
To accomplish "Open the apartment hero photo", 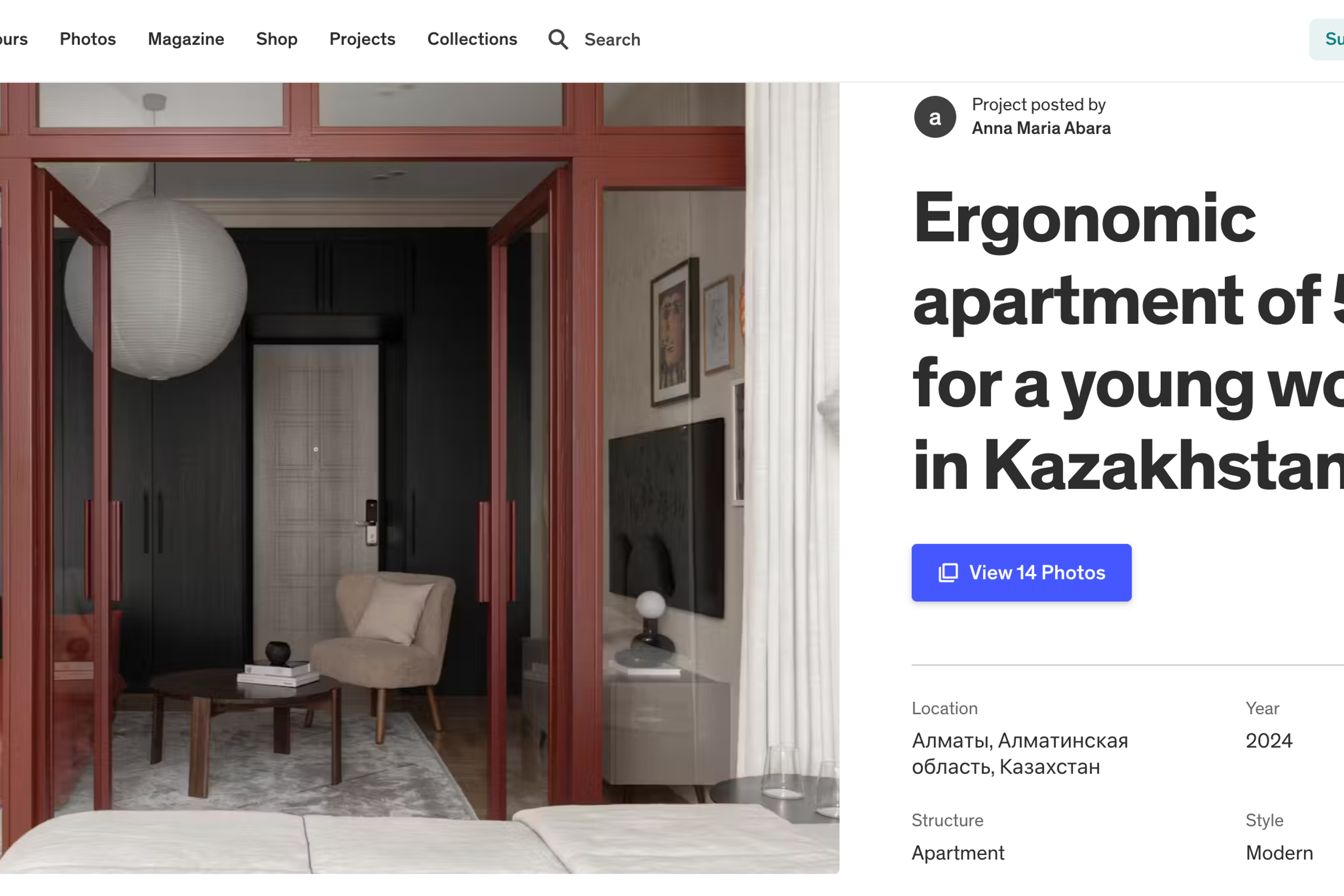I will (x=419, y=478).
